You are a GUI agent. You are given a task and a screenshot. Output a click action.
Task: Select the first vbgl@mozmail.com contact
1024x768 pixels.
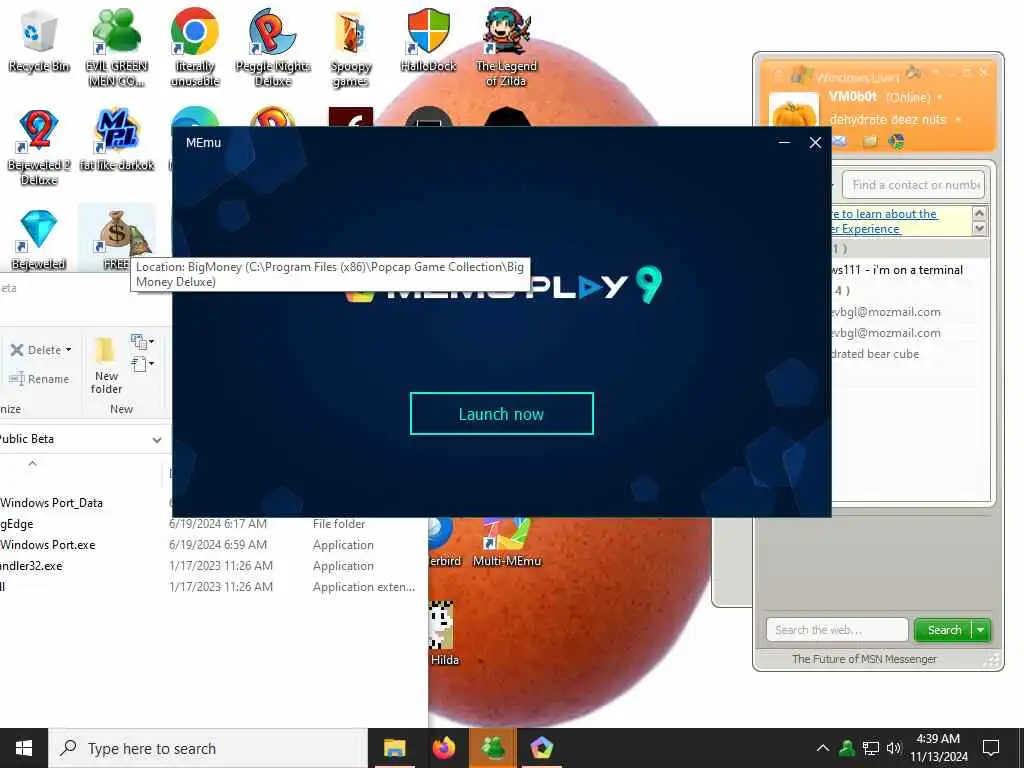887,312
